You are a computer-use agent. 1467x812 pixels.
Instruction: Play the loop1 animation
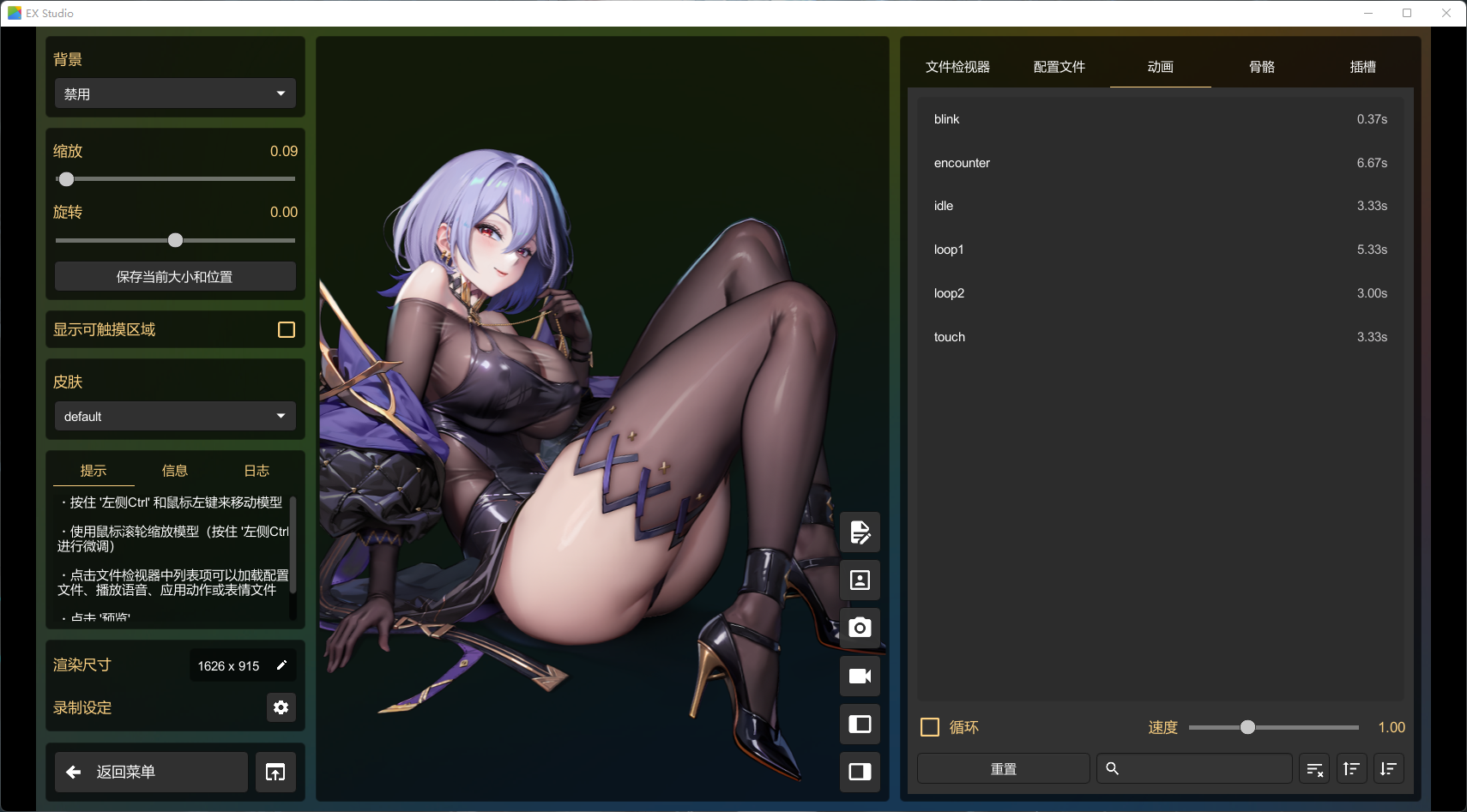click(x=1161, y=250)
